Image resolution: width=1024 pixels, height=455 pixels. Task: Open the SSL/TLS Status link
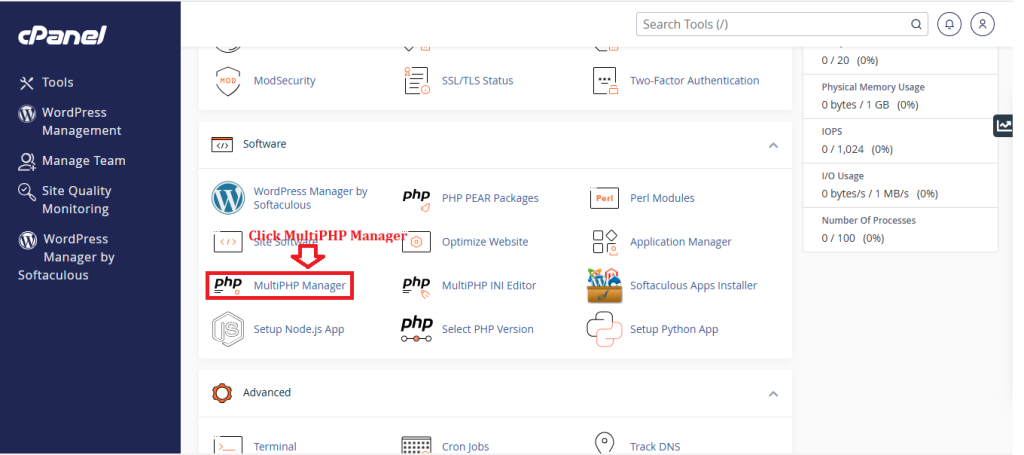coord(477,81)
